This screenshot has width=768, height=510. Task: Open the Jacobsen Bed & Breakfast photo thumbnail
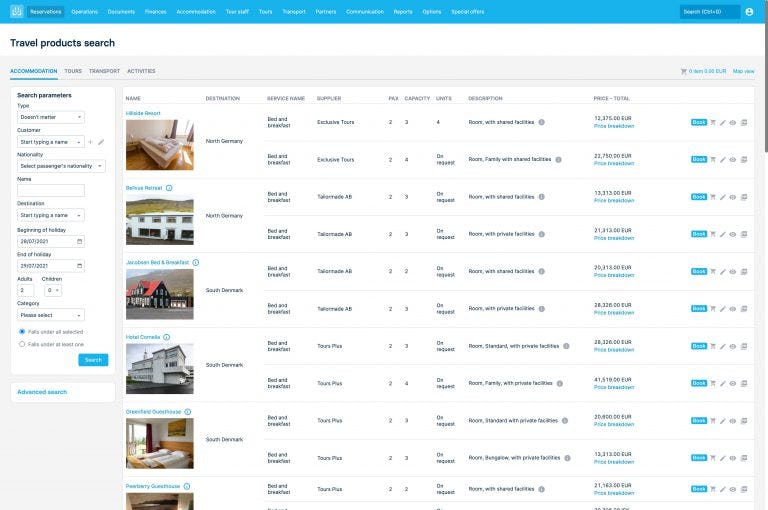[x=160, y=294]
